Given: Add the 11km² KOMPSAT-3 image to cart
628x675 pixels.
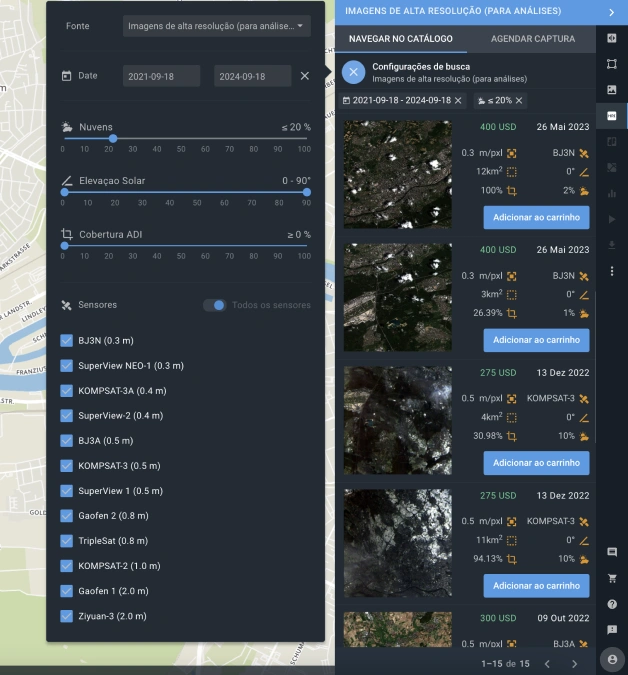Looking at the screenshot, I should 536,585.
